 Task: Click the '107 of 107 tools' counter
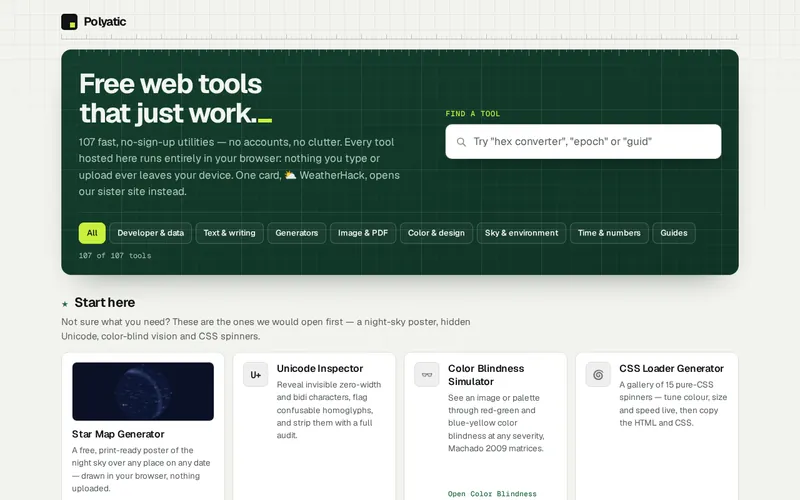(115, 256)
